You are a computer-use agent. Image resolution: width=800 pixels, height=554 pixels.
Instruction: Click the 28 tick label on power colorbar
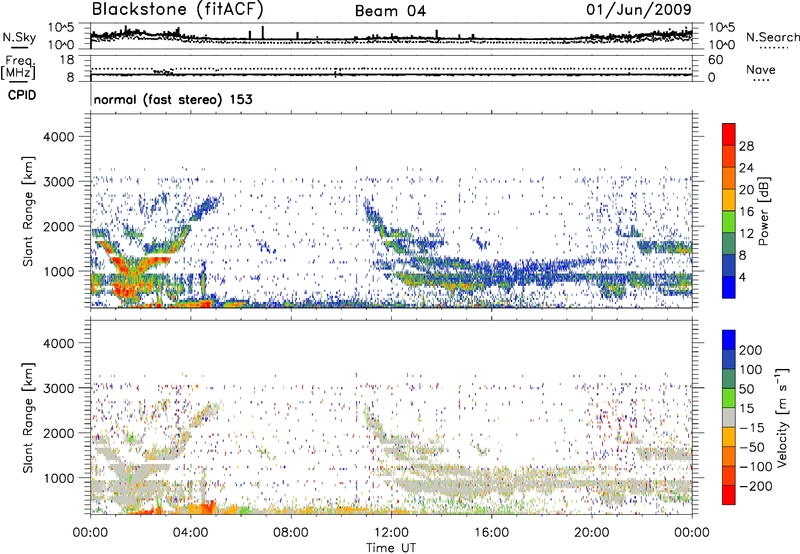coord(746,146)
